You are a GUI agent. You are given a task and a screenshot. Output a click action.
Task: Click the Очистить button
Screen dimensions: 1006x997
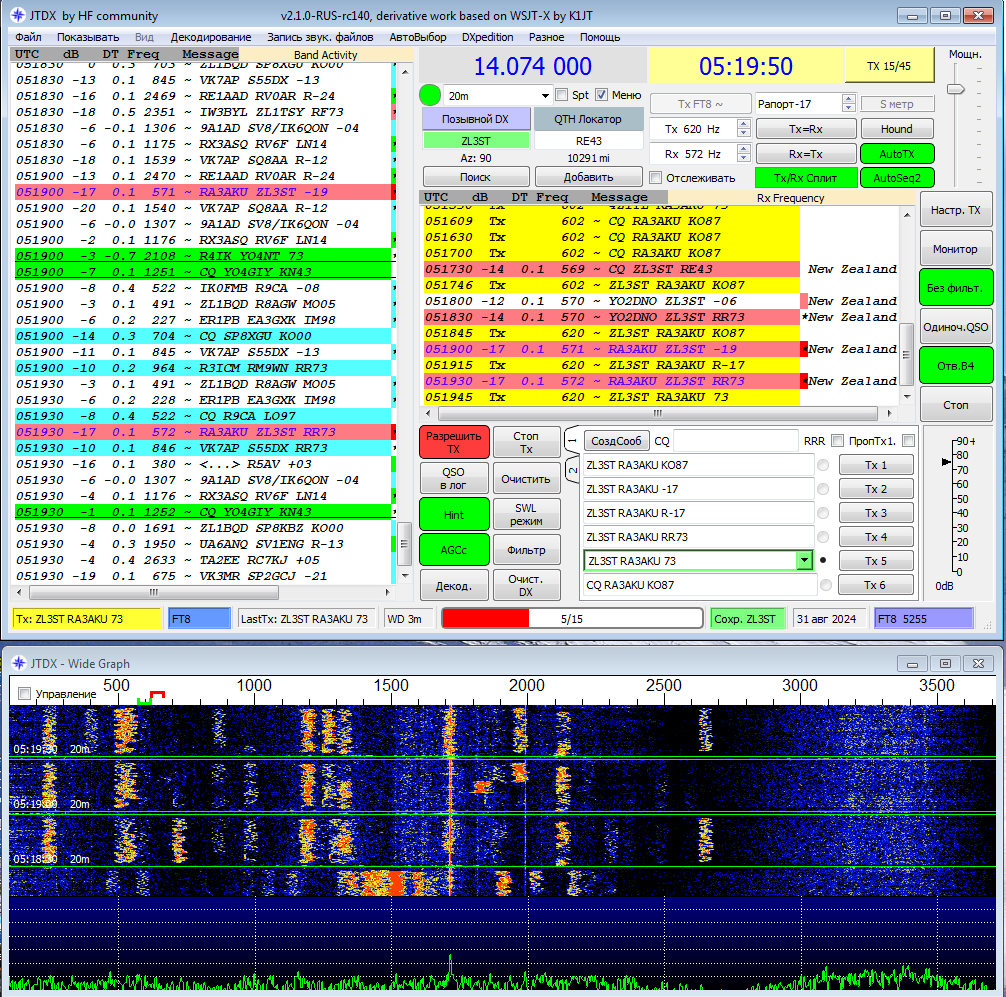point(526,478)
